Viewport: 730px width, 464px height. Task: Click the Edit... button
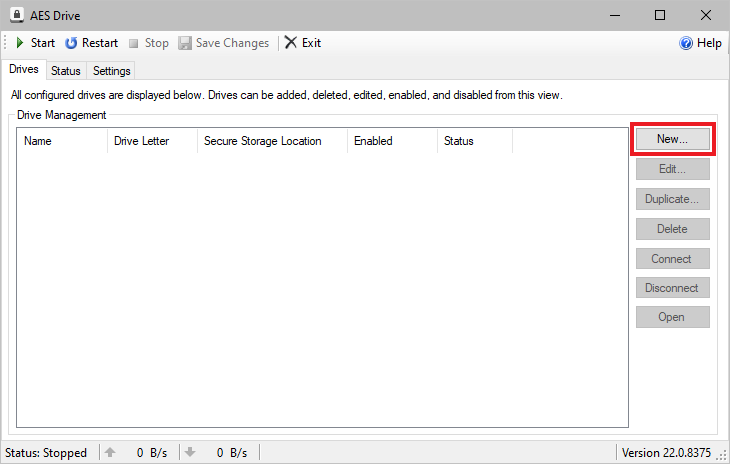pyautogui.click(x=673, y=169)
